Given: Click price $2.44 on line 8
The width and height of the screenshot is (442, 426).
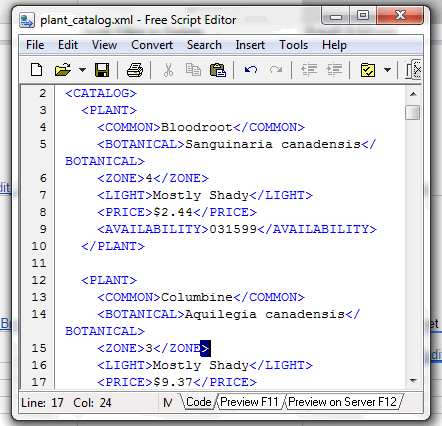Looking at the screenshot, I should (173, 212).
